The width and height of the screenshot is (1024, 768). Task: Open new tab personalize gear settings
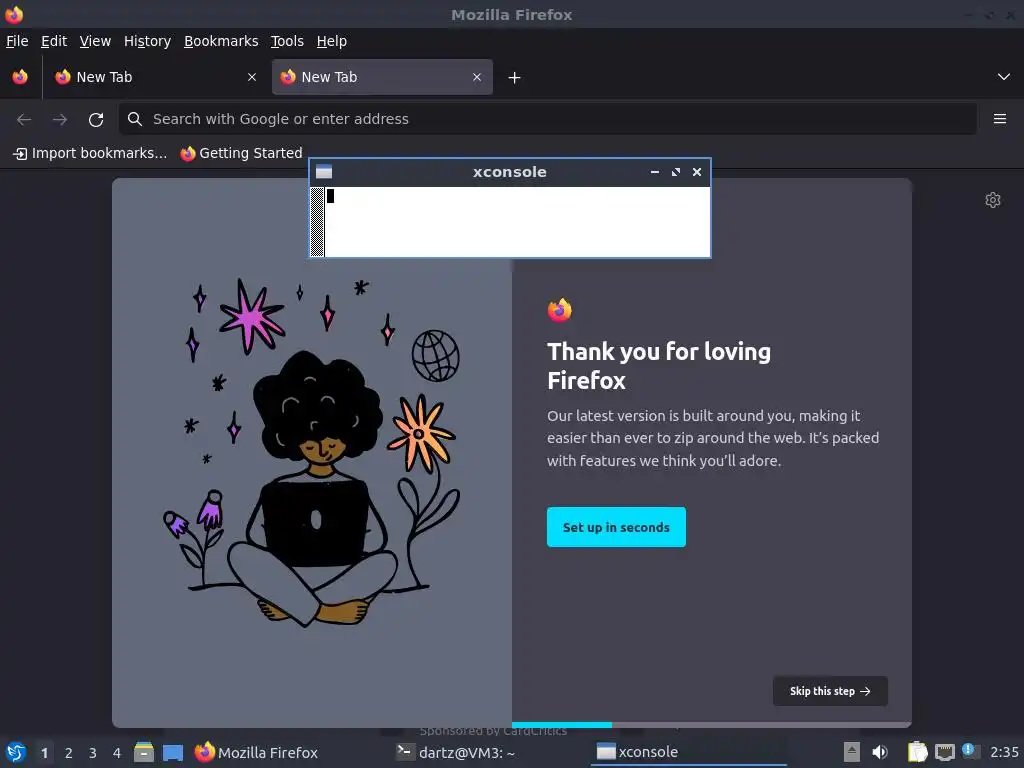(x=993, y=200)
